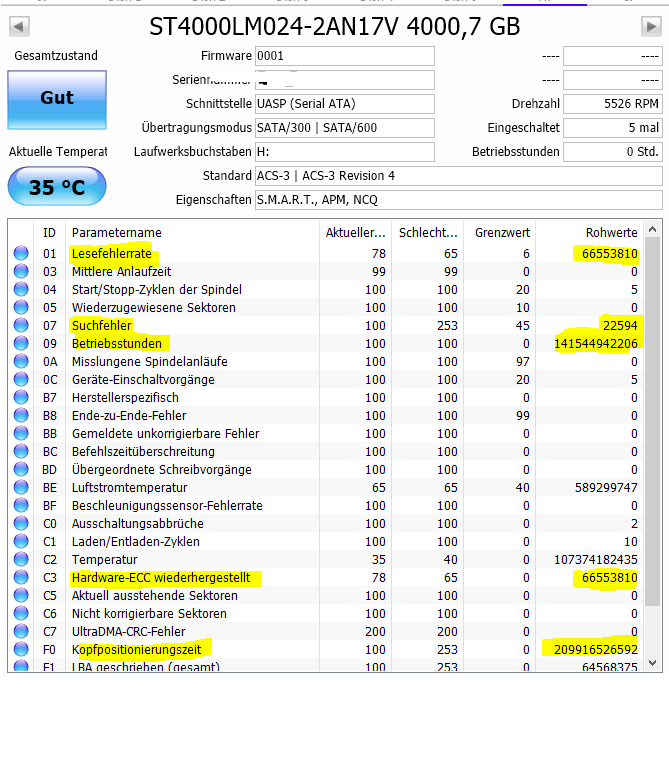Screen dimensions: 669x761
Task: Click the Seriennummer field
Action: (345, 80)
